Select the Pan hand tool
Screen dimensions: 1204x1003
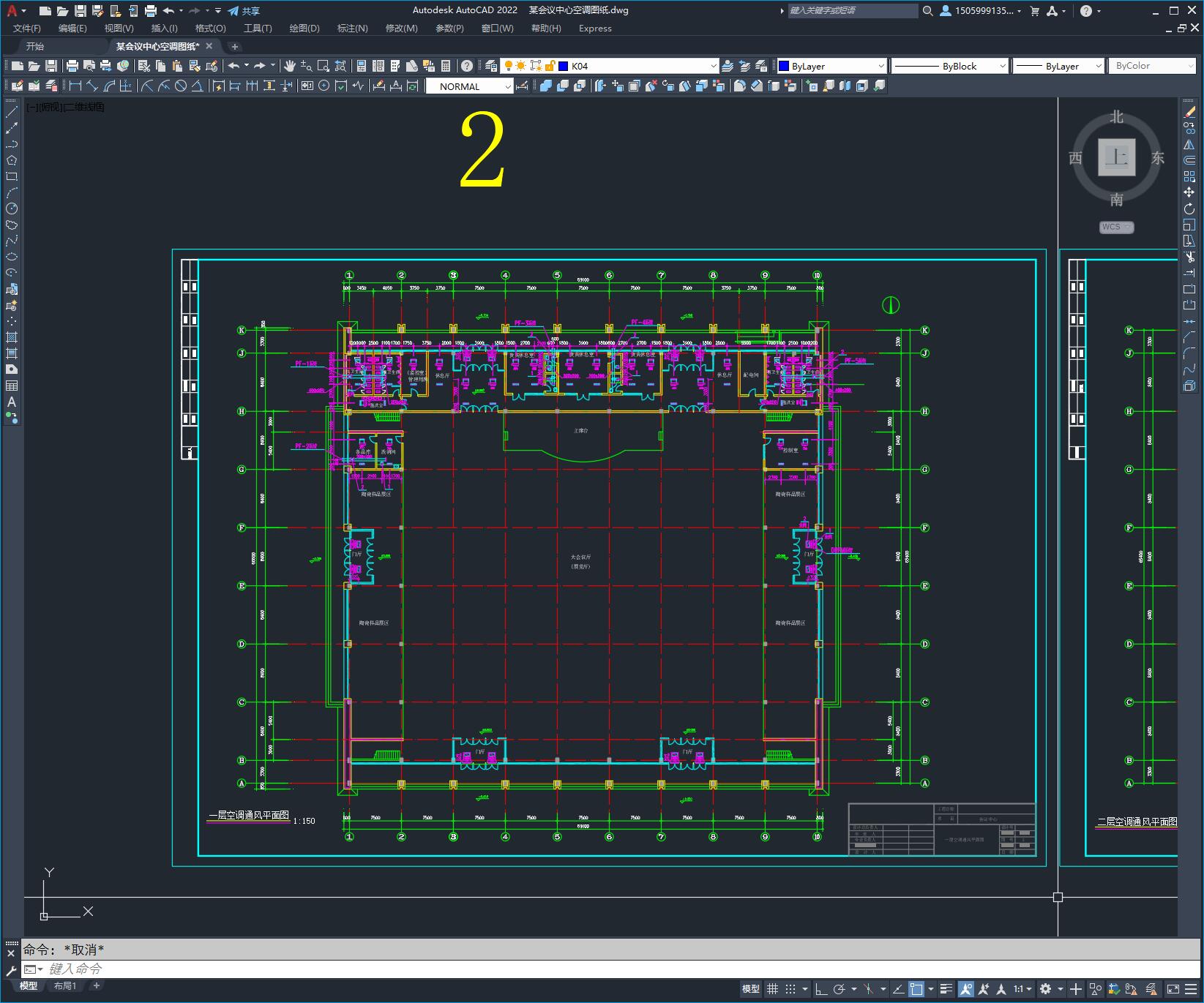point(290,66)
